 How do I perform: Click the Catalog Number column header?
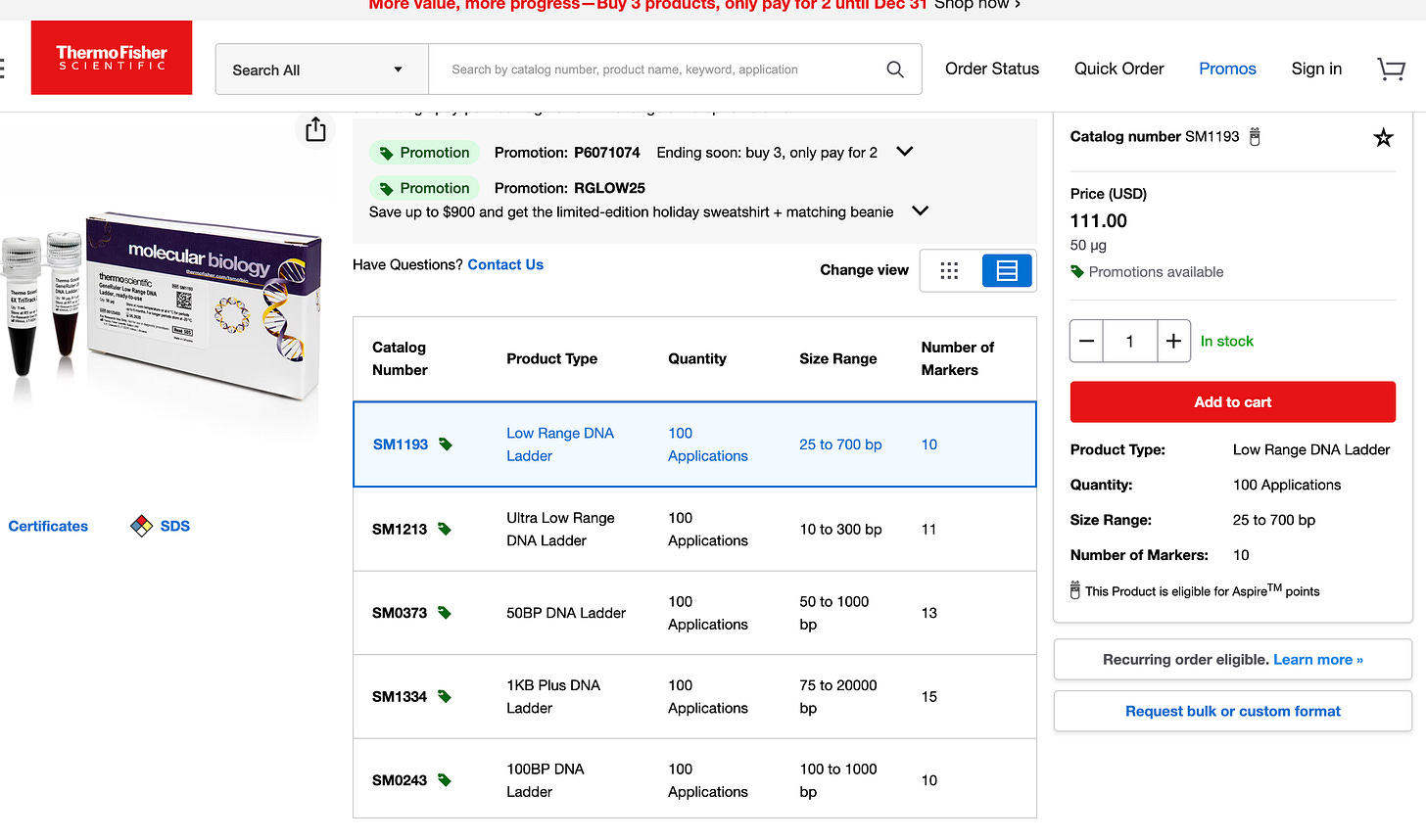tap(400, 358)
